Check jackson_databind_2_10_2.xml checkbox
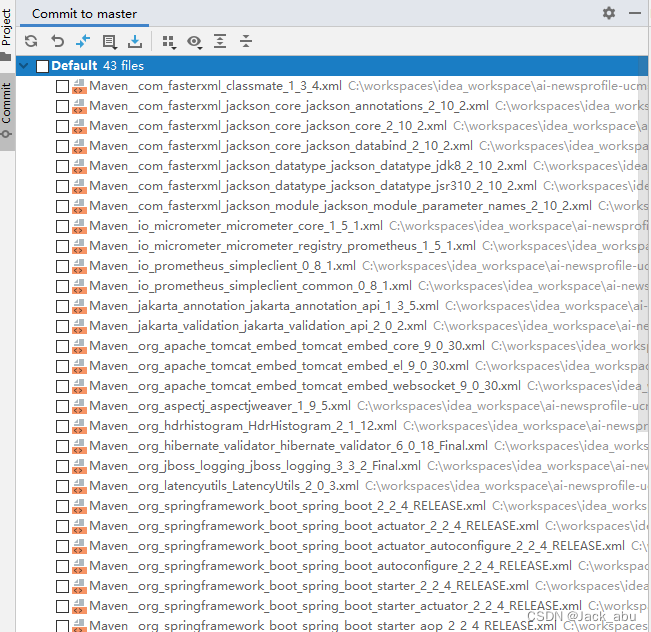Image resolution: width=651 pixels, height=632 pixels. tap(62, 146)
